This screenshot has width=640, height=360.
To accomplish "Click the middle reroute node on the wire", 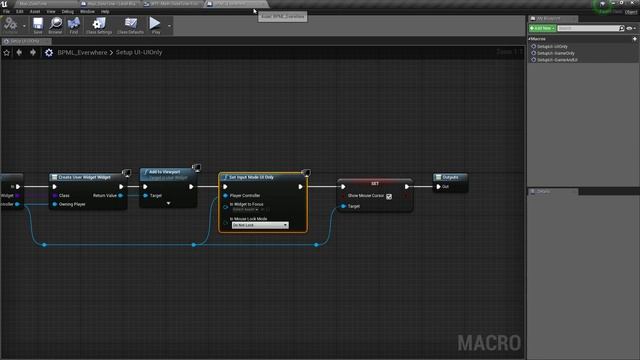I will point(194,245).
